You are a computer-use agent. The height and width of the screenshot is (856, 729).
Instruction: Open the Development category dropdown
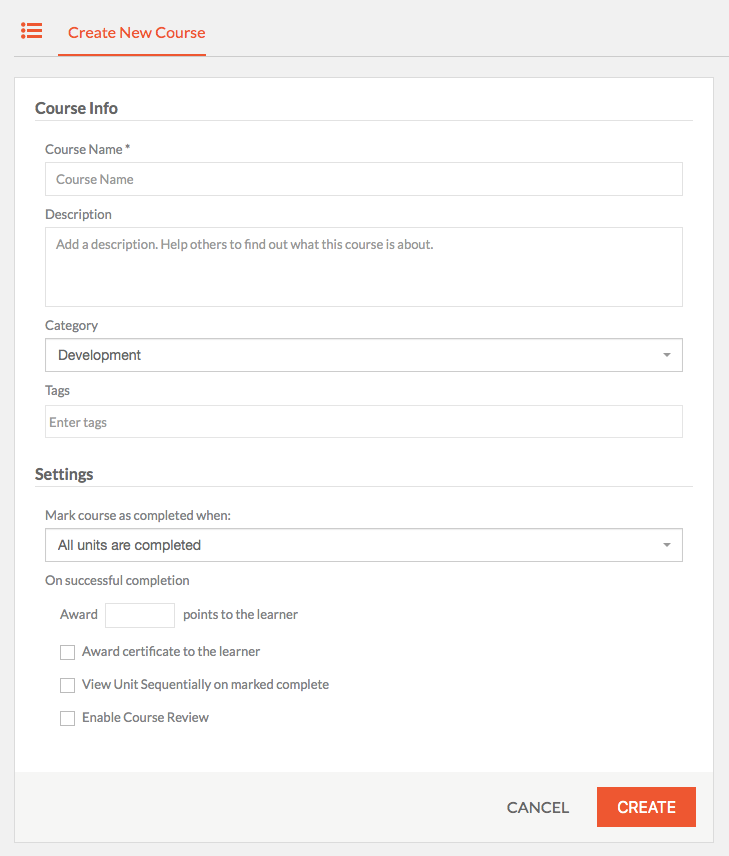(x=364, y=355)
